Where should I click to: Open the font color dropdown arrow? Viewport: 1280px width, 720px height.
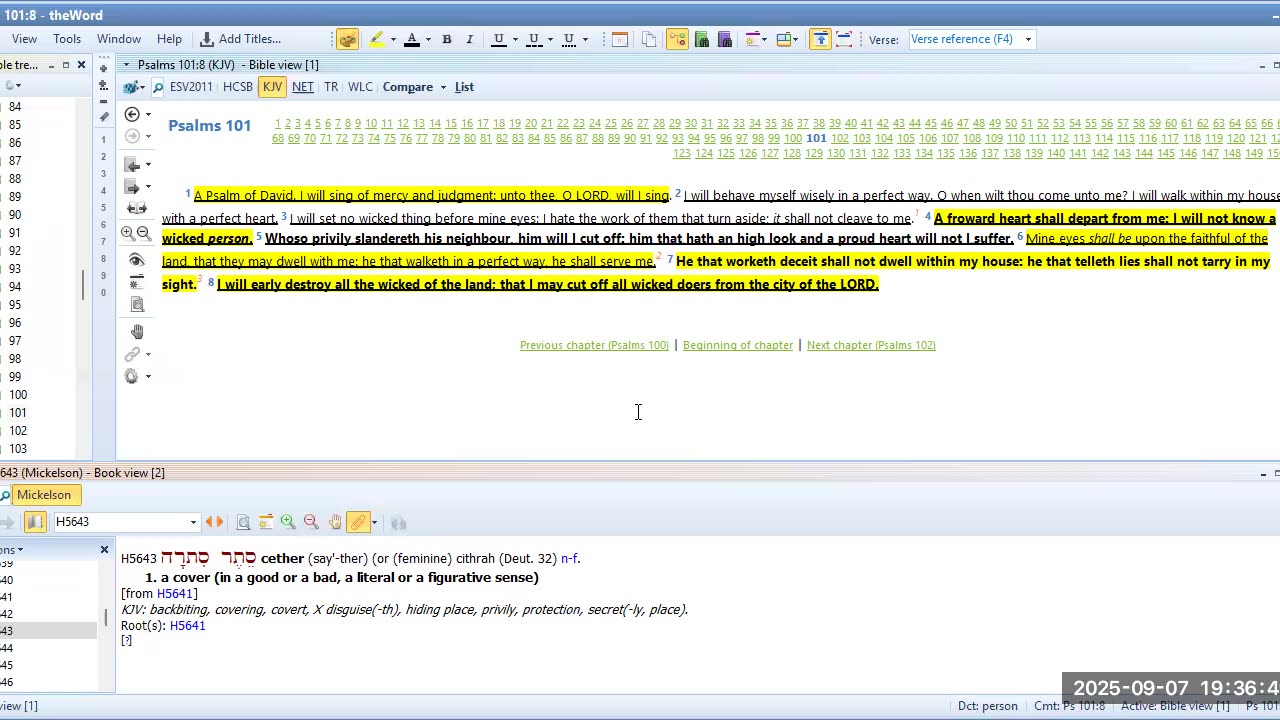[428, 39]
